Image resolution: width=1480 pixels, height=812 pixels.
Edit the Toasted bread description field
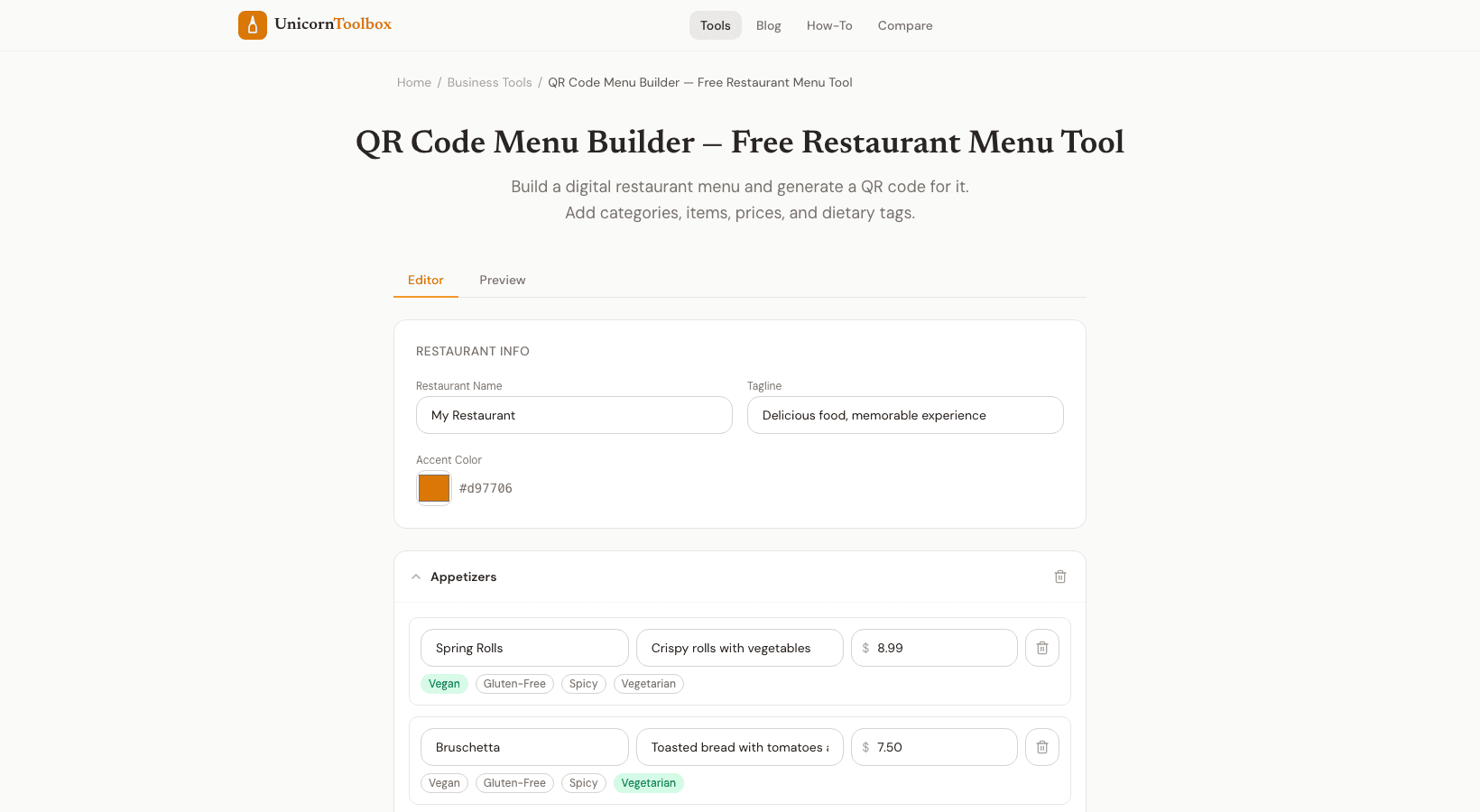pos(740,747)
